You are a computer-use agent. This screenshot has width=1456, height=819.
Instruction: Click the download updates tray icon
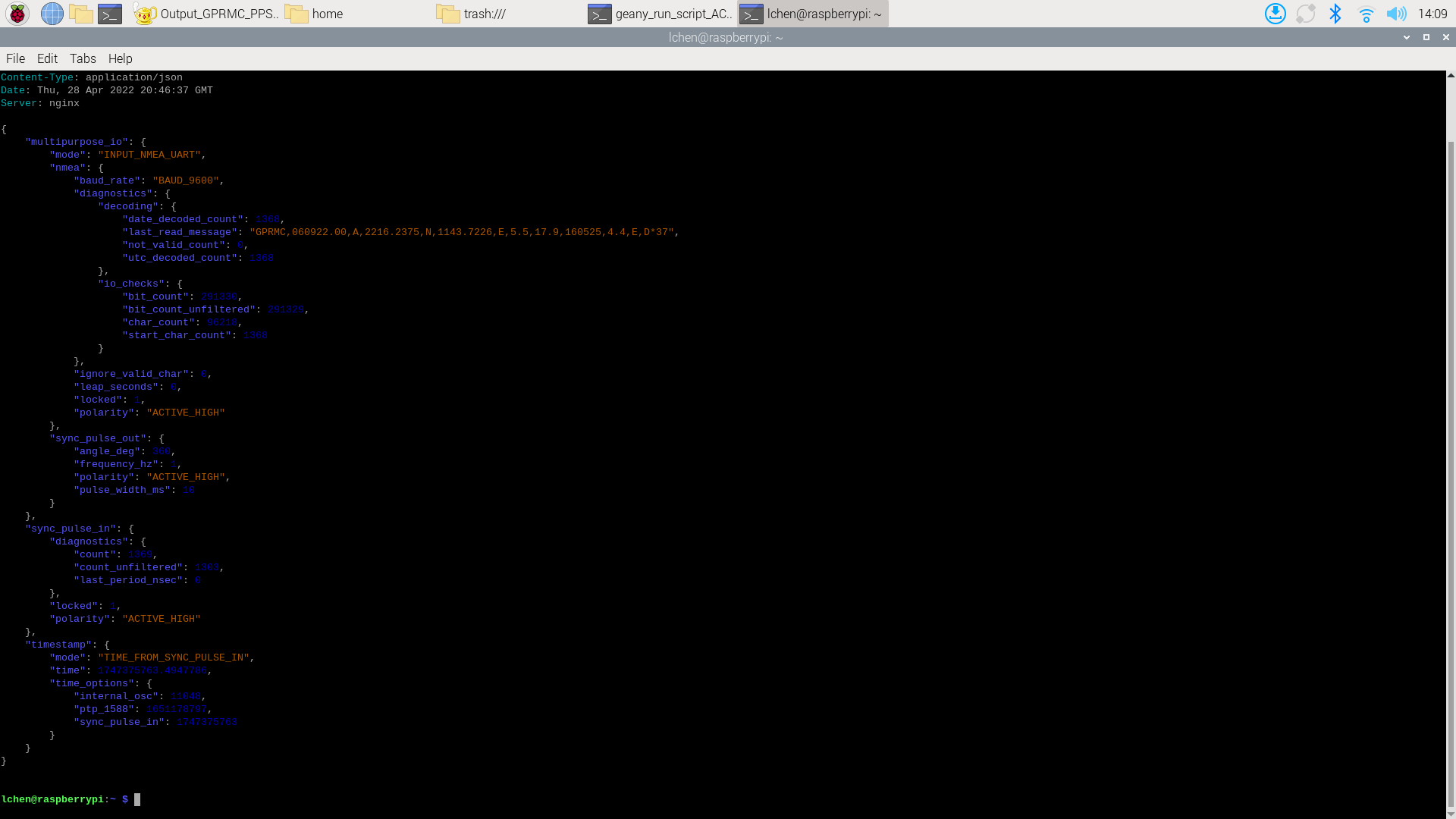1275,14
